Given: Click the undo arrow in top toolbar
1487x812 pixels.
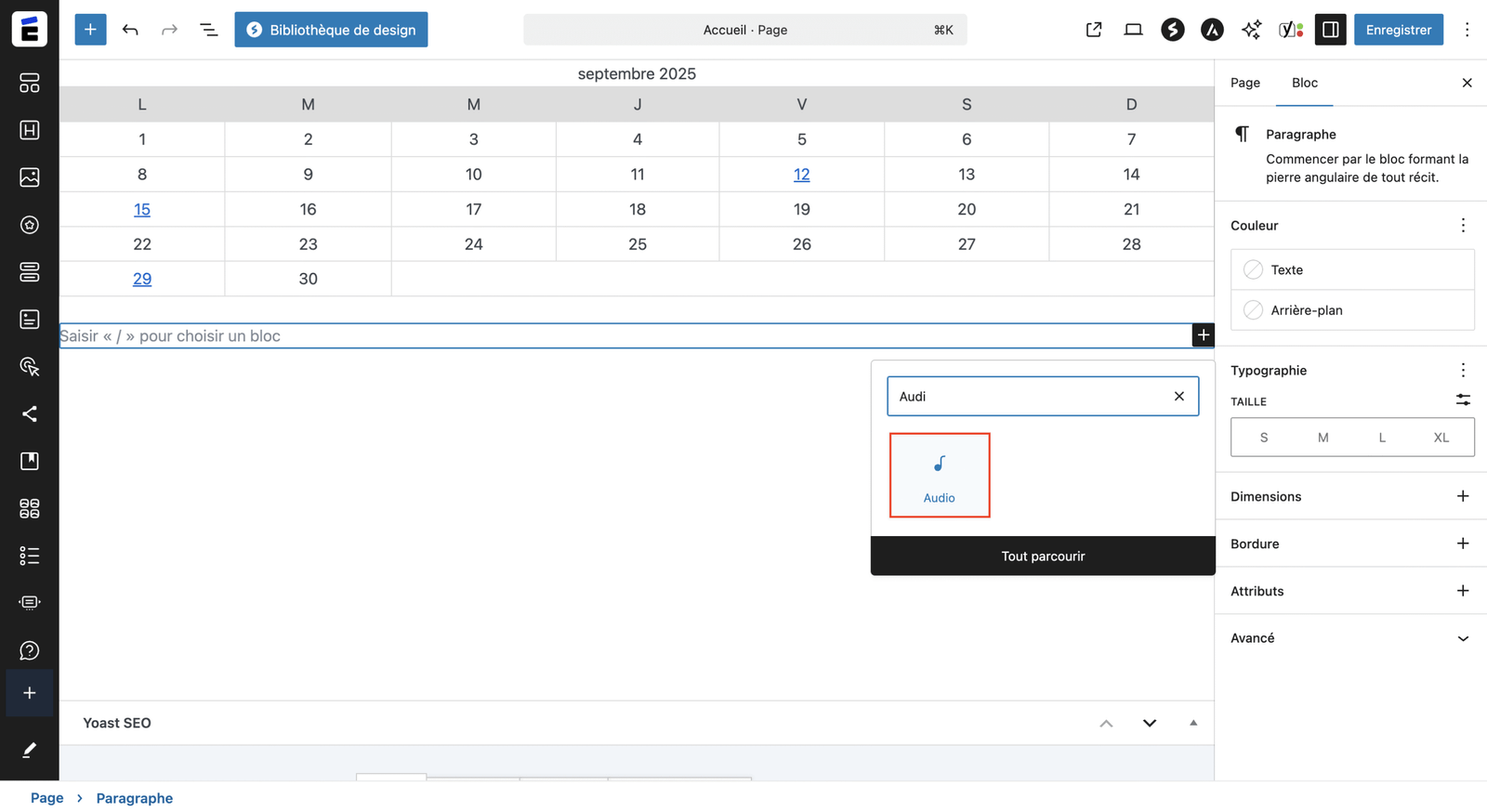Looking at the screenshot, I should click(130, 30).
